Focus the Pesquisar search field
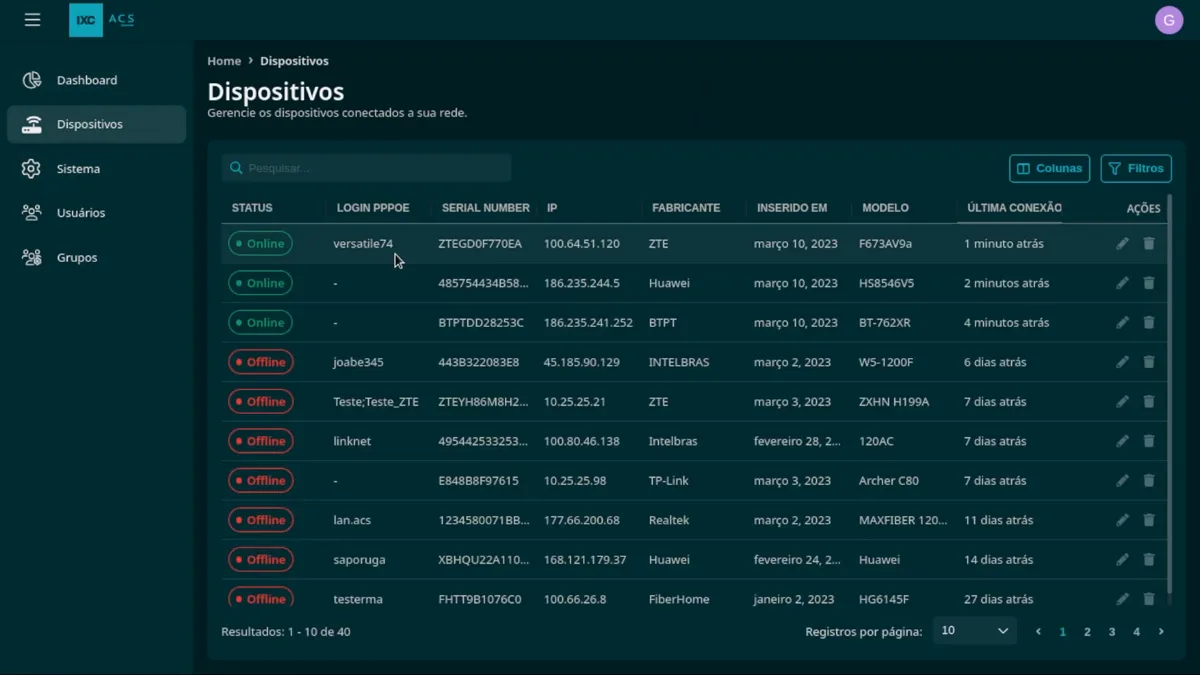This screenshot has width=1200, height=675. [366, 168]
